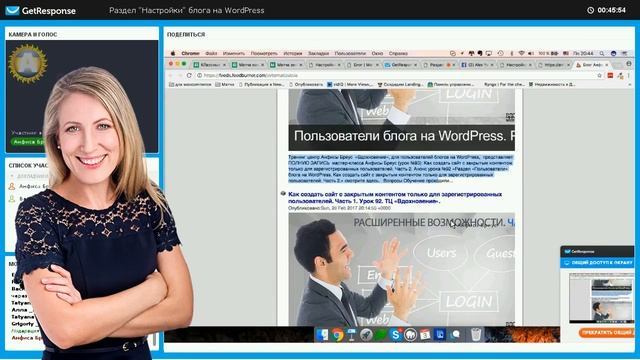Open Chrome's three-dot menu
Viewport: 640px width, 360px height.
(x=629, y=75)
